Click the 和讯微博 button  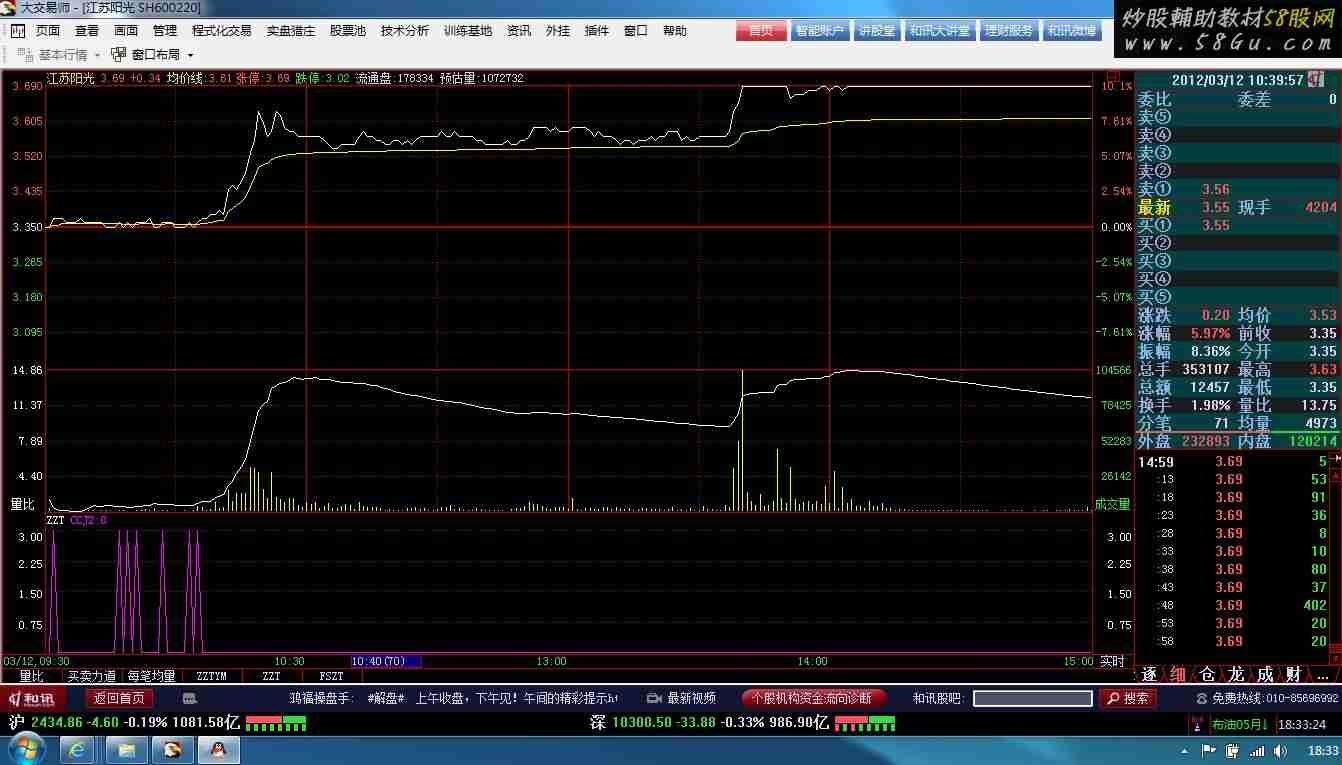point(1071,31)
